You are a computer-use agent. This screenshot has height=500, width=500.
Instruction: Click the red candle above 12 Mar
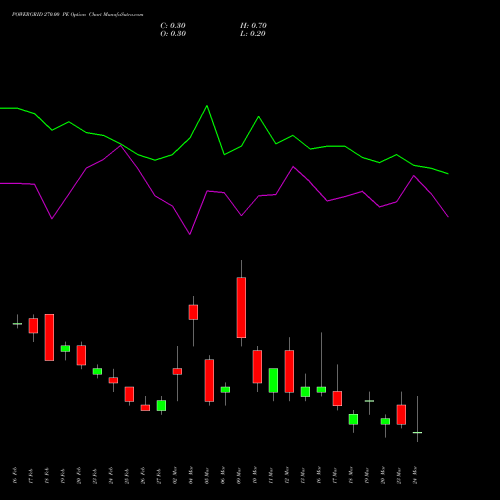(x=289, y=371)
